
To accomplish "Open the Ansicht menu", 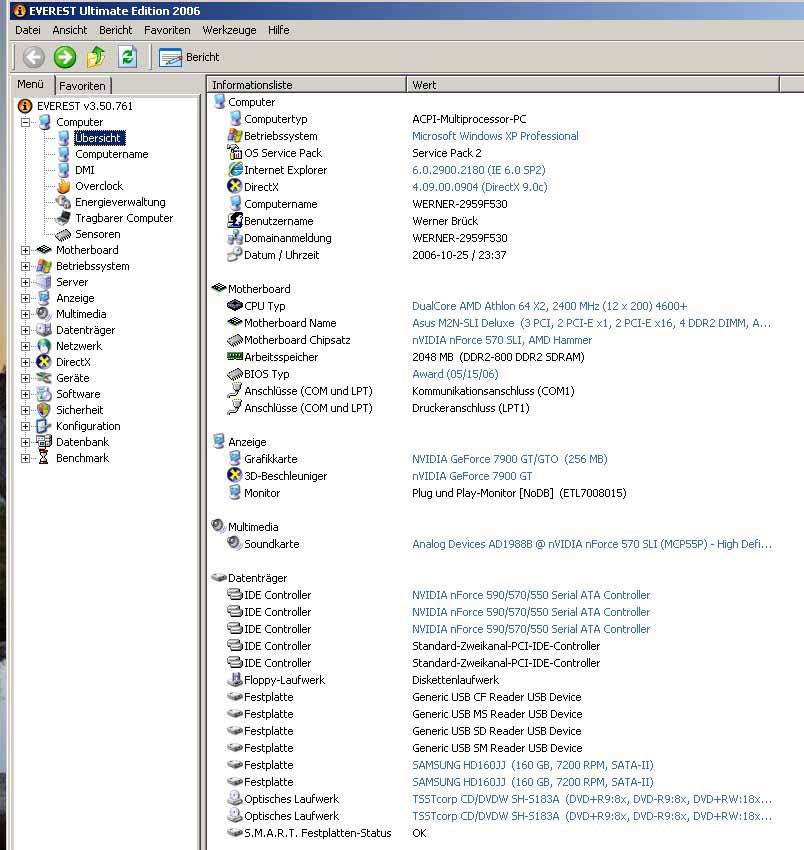I will click(x=69, y=30).
